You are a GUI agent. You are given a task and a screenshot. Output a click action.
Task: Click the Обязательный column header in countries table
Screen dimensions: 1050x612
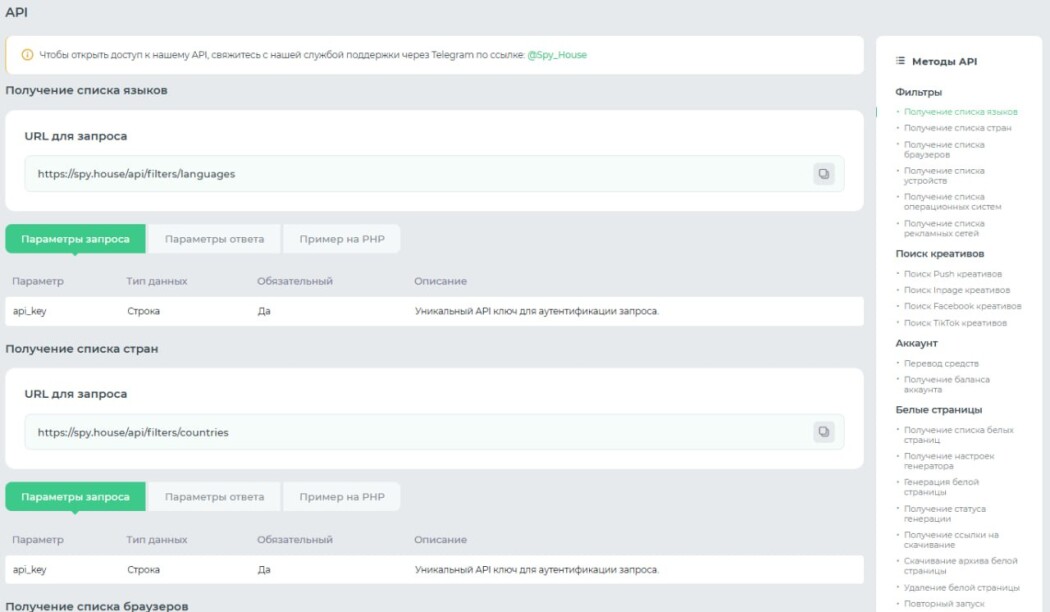295,540
